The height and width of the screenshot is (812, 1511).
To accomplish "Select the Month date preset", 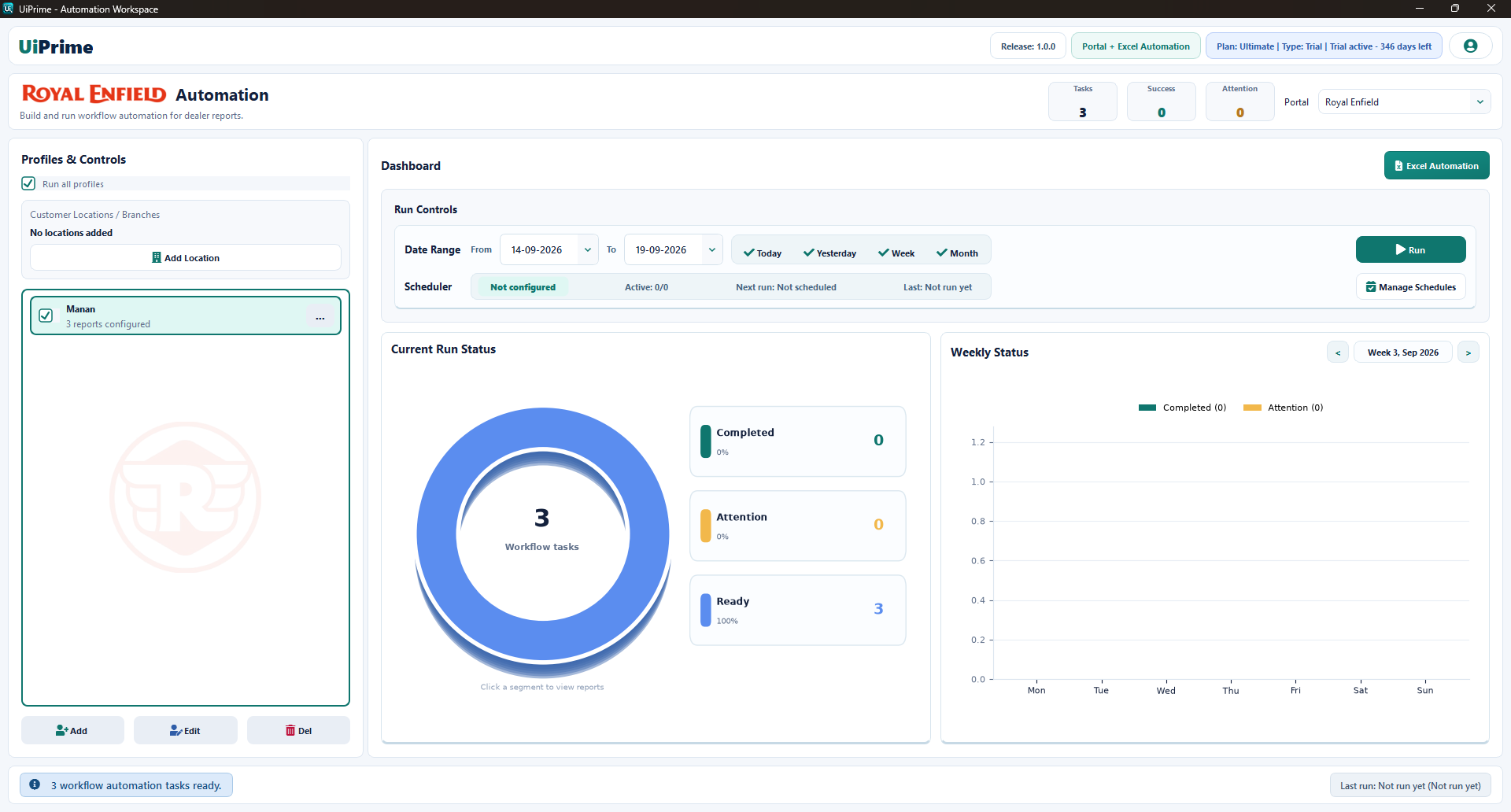I will click(x=957, y=253).
